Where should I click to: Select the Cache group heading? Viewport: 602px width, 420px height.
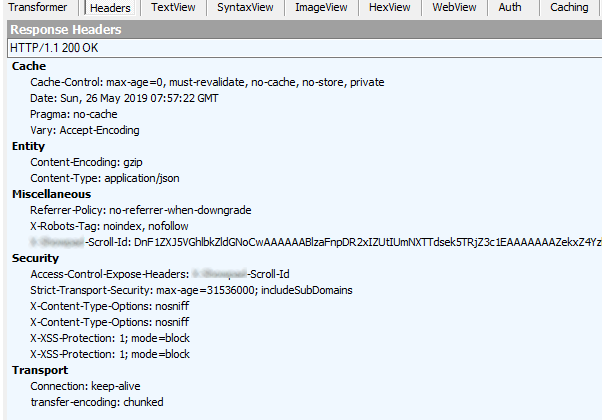pyautogui.click(x=29, y=66)
